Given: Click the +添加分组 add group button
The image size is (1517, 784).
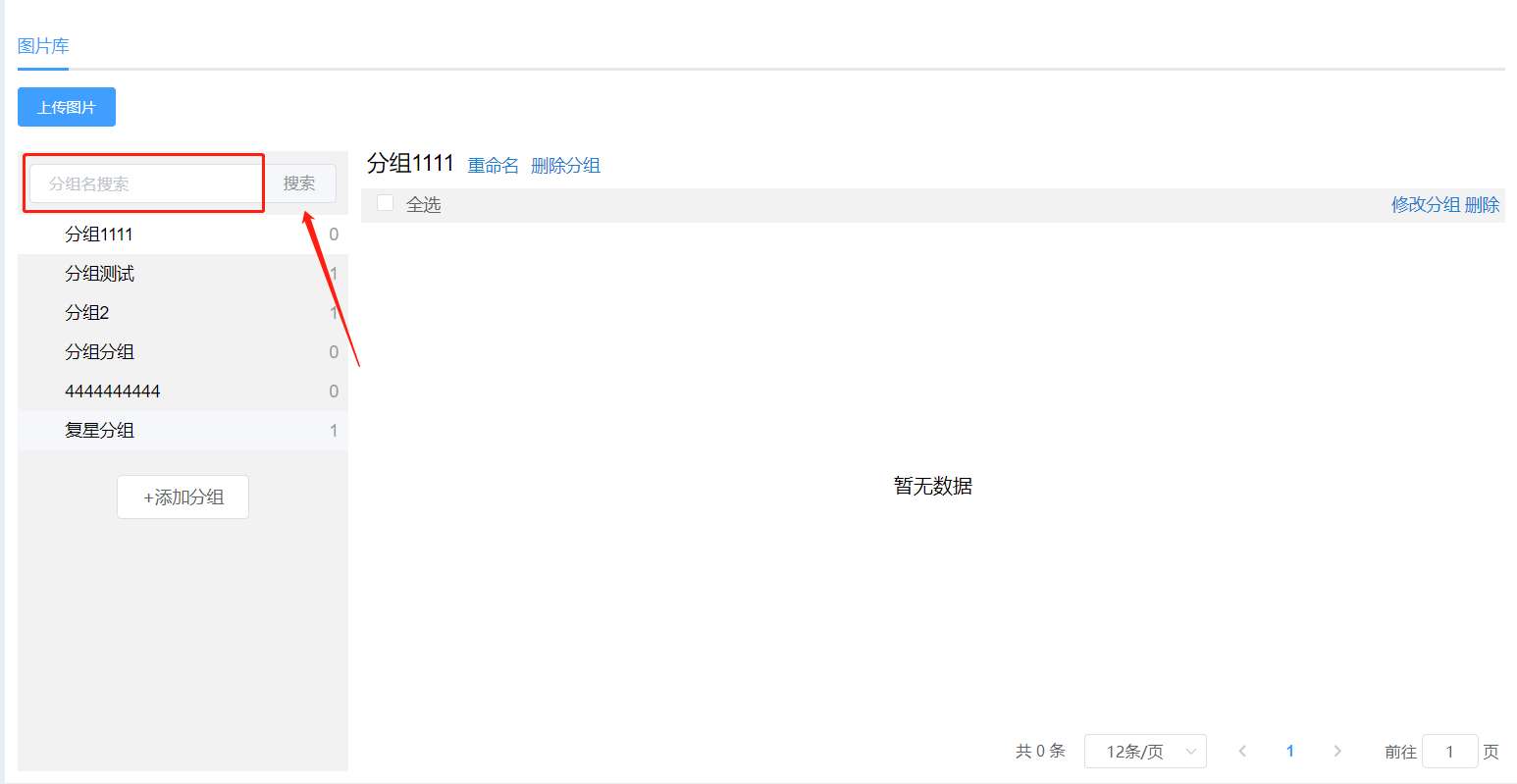Looking at the screenshot, I should click(183, 497).
